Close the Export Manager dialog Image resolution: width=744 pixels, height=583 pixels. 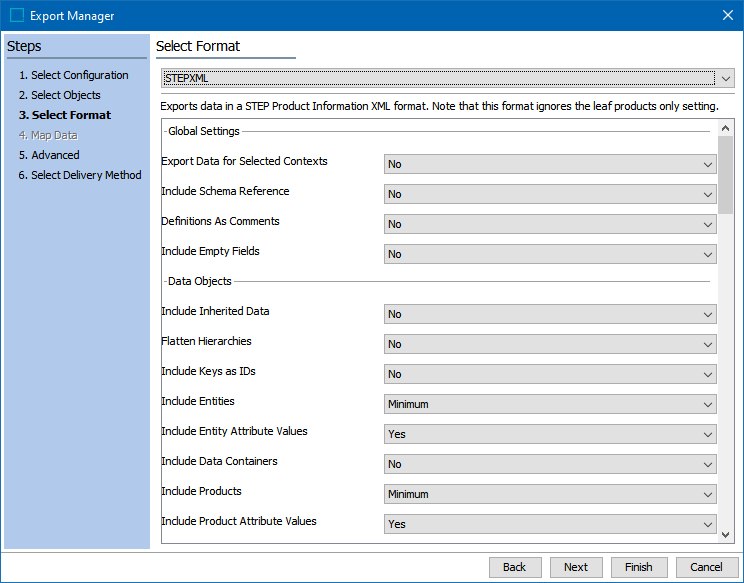pyautogui.click(x=727, y=15)
